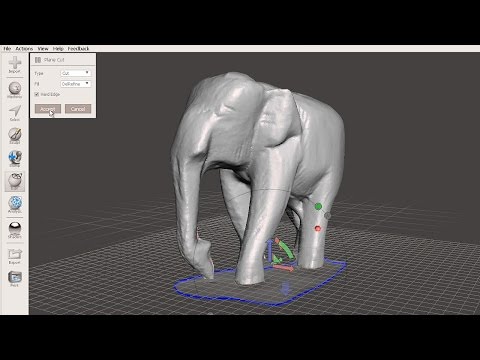The image size is (480, 360).
Task: Click the Print icon in sidebar
Action: 15,279
